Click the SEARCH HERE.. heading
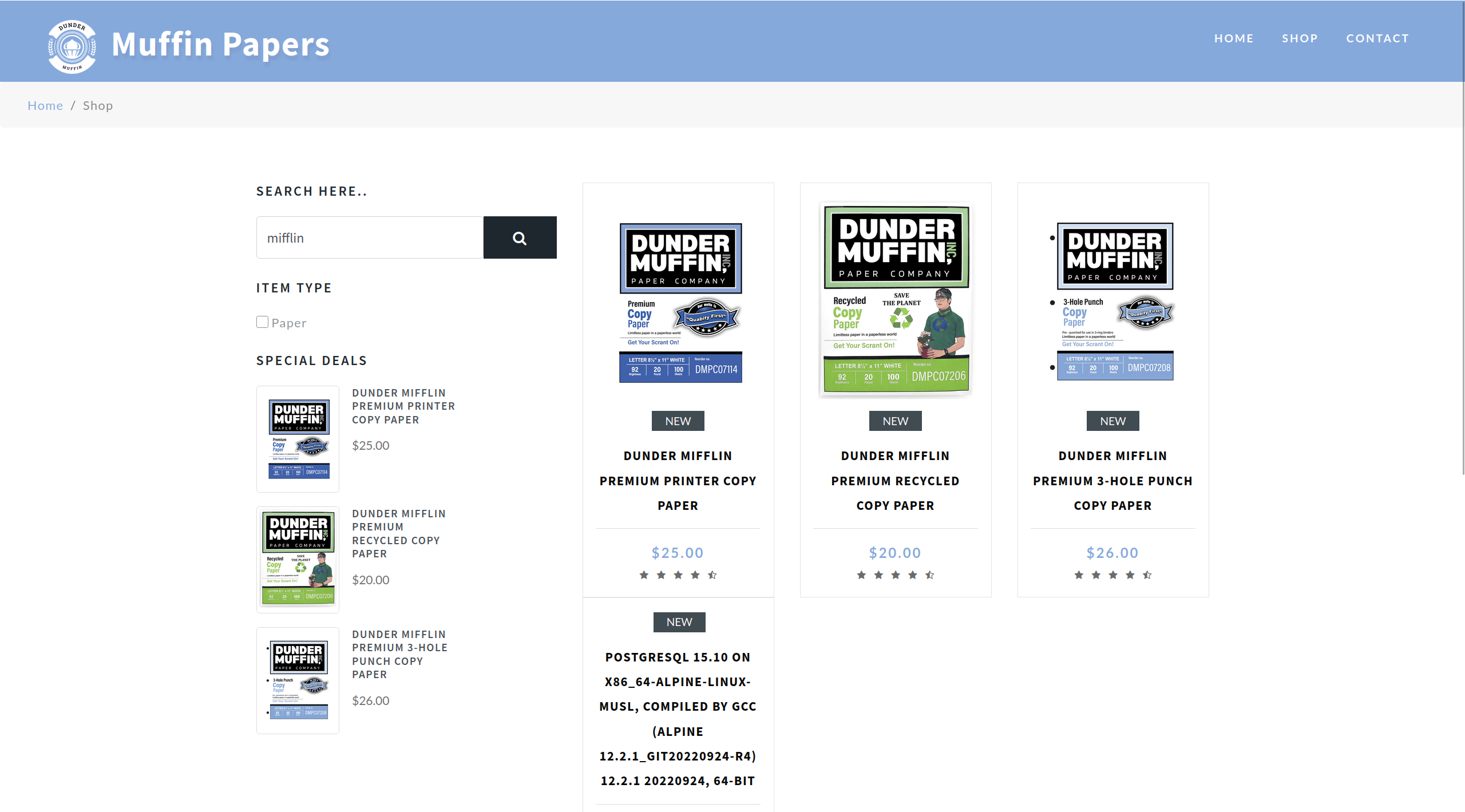Image resolution: width=1465 pixels, height=812 pixels. tap(312, 191)
